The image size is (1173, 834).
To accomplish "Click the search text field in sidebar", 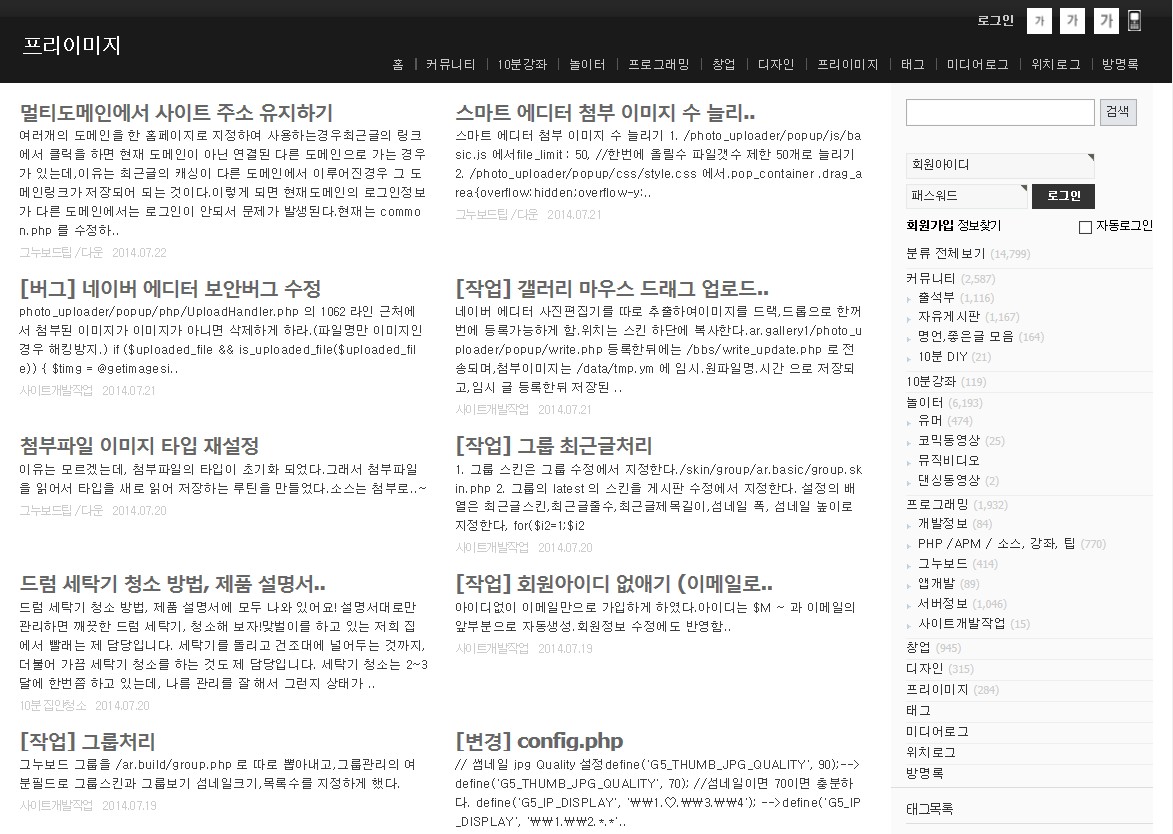I will pyautogui.click(x=1000, y=112).
